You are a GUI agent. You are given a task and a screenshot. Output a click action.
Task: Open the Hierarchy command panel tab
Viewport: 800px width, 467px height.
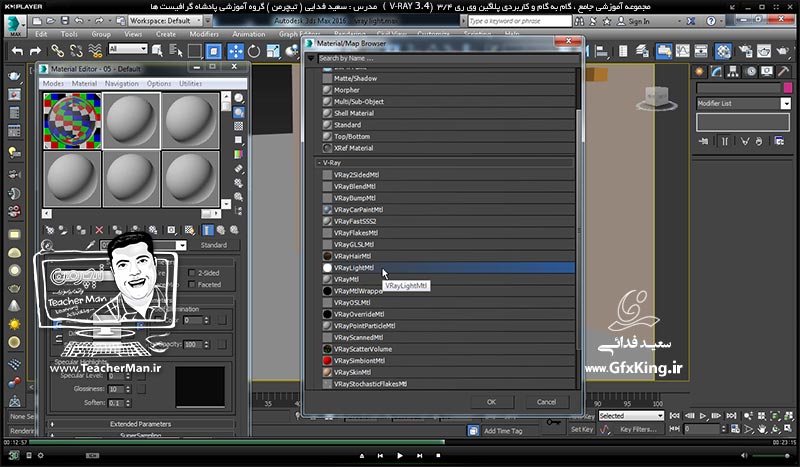pos(733,71)
